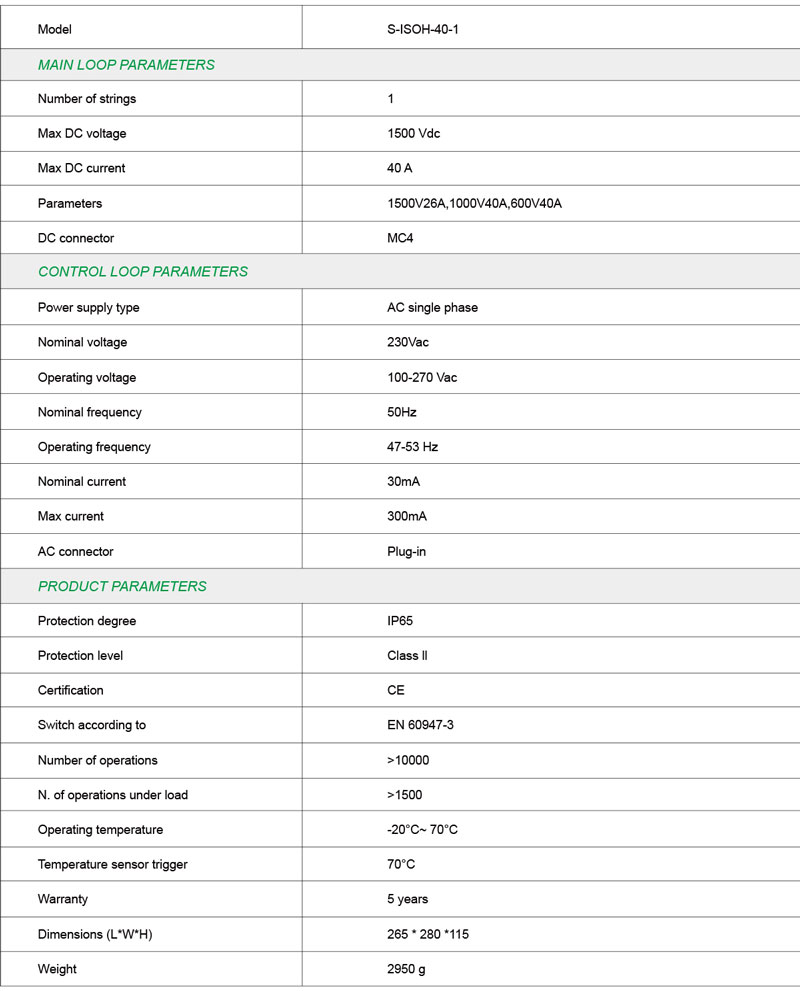800x991 pixels.
Task: Click the IP65 protection degree value
Action: (399, 621)
